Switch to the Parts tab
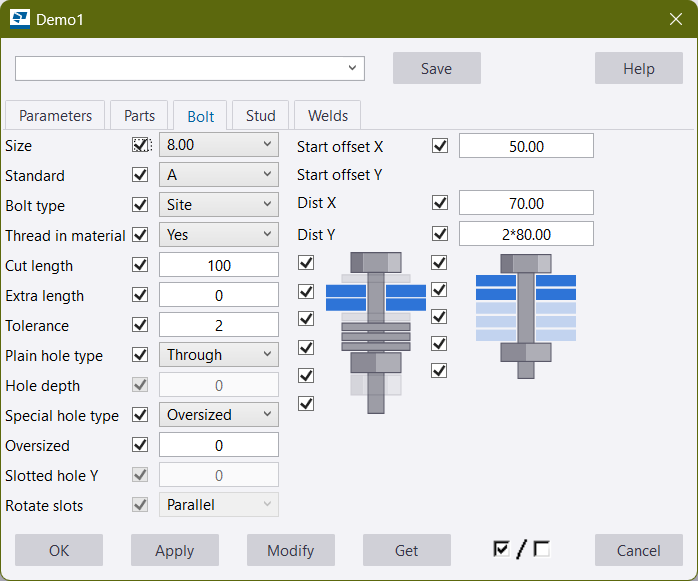 coord(139,116)
